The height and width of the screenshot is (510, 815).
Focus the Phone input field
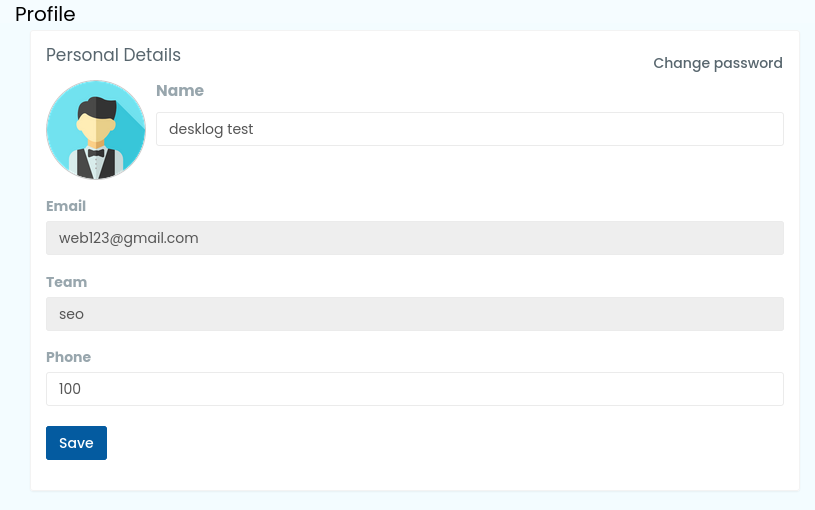coord(415,389)
